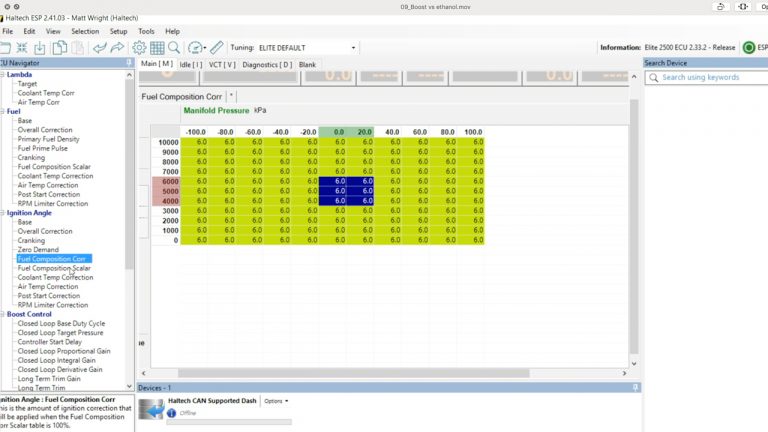This screenshot has width=768, height=432.
Task: Click the settings gear toolbar icon
Action: [139, 47]
